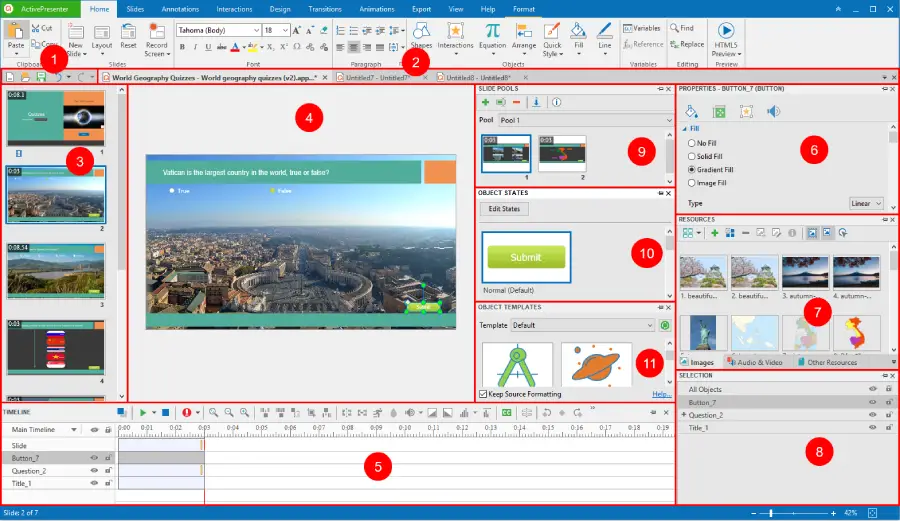Open the Audio tab icon in Properties pane
Image resolution: width=900 pixels, height=521 pixels.
(x=773, y=111)
